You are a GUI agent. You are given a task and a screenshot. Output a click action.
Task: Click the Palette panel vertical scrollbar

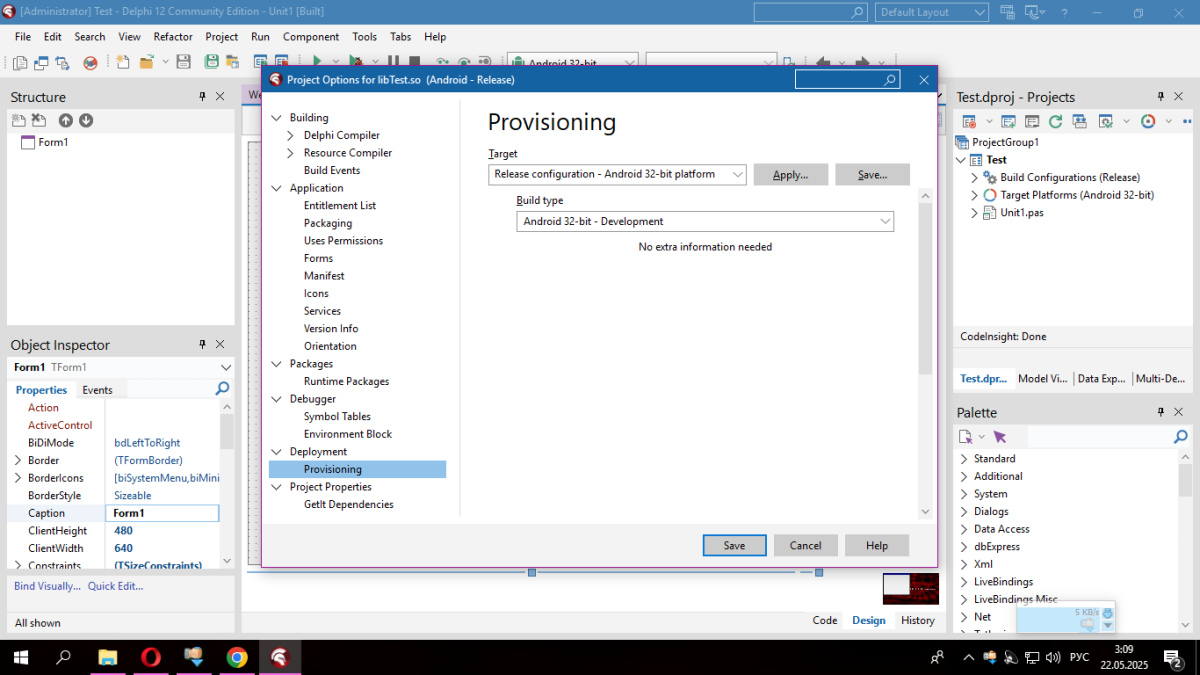(x=1185, y=541)
